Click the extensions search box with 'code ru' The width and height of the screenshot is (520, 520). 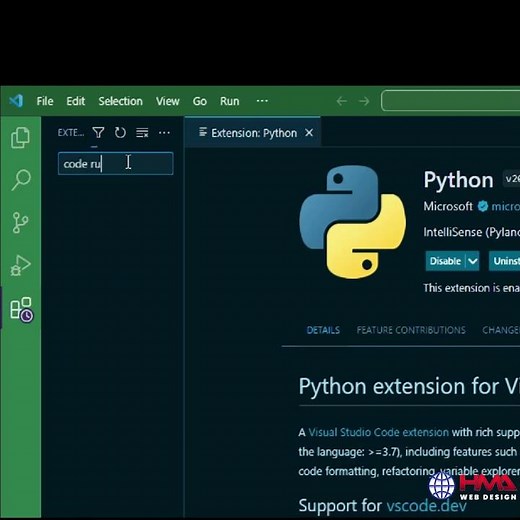(116, 163)
